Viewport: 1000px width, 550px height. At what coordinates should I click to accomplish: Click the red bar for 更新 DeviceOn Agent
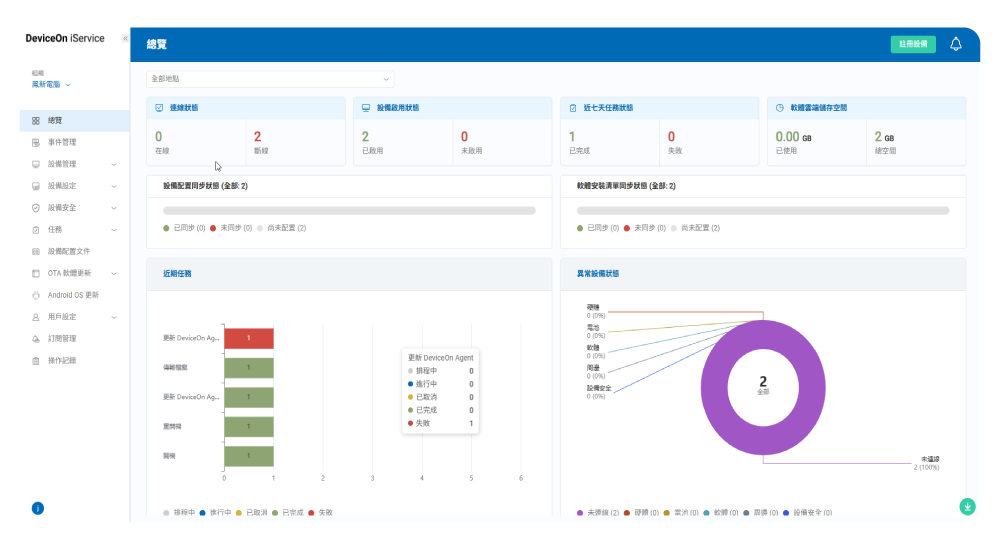click(248, 338)
